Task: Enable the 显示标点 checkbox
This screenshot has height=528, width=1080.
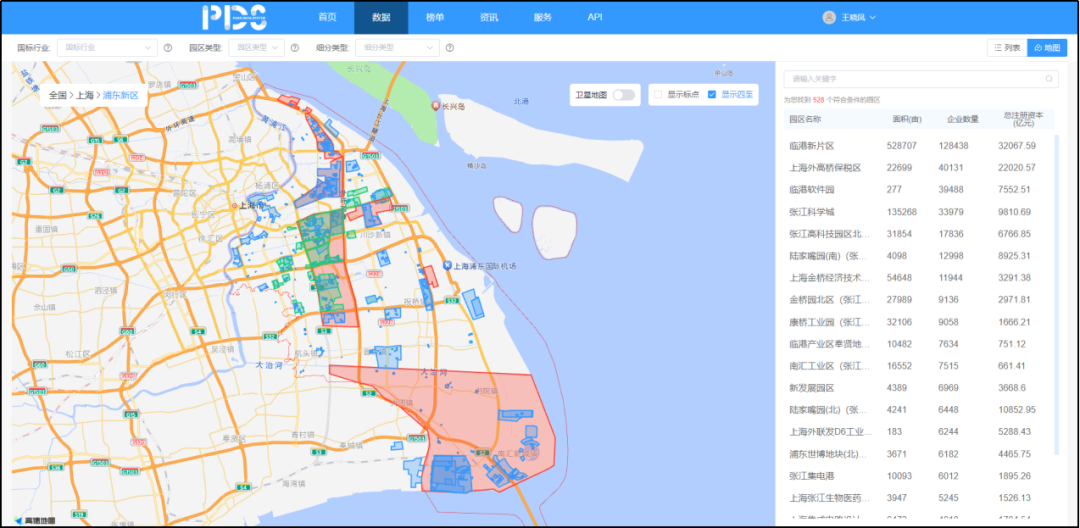Action: [658, 94]
